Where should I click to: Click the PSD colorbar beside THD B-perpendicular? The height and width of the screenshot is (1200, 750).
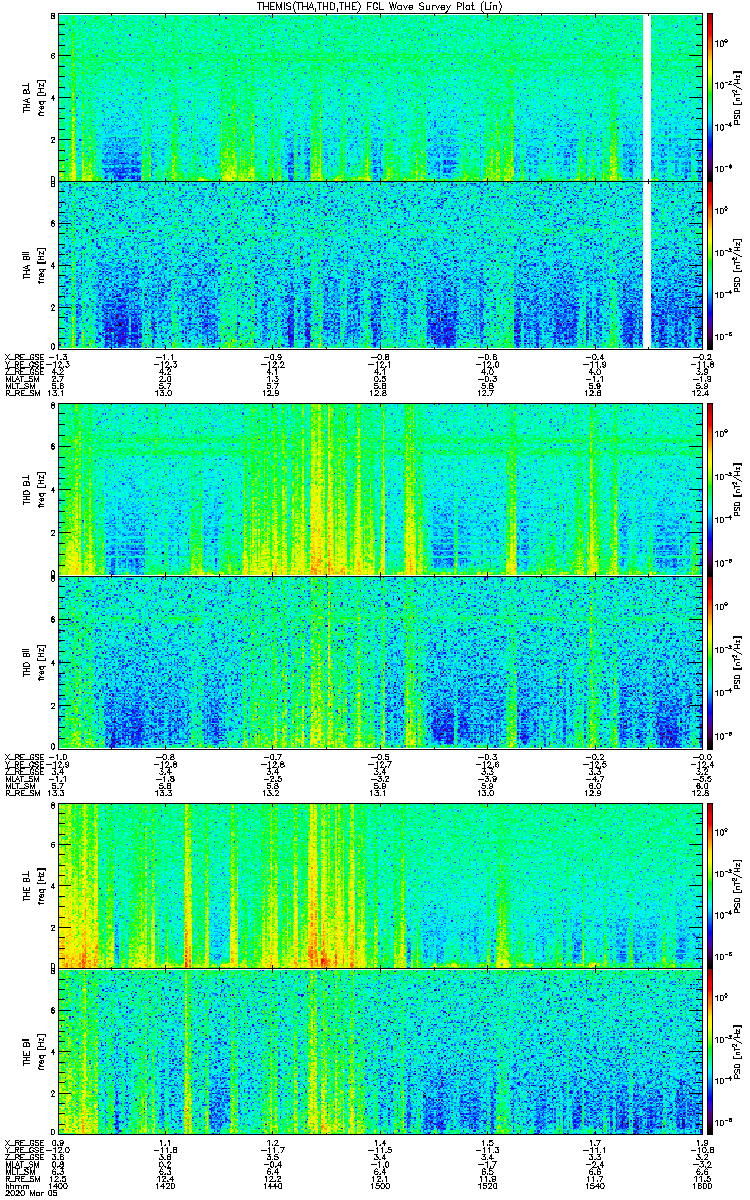pos(710,489)
